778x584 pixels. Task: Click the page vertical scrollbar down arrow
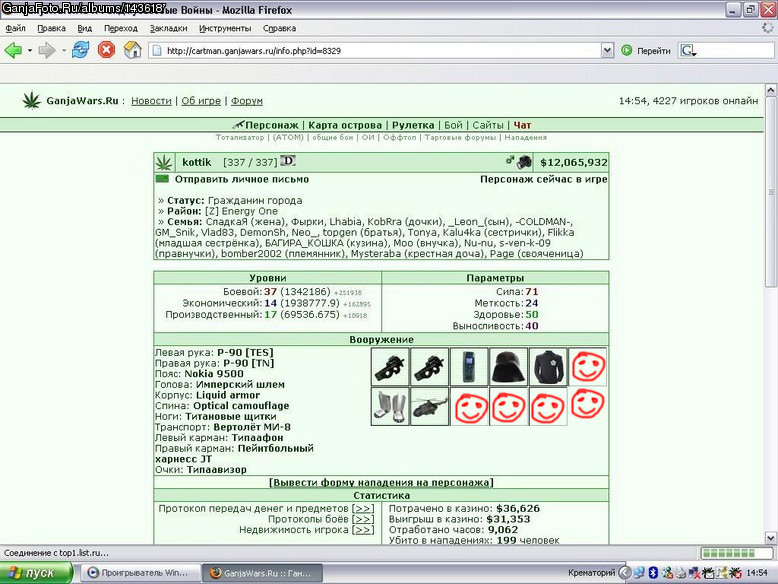pyautogui.click(x=771, y=538)
